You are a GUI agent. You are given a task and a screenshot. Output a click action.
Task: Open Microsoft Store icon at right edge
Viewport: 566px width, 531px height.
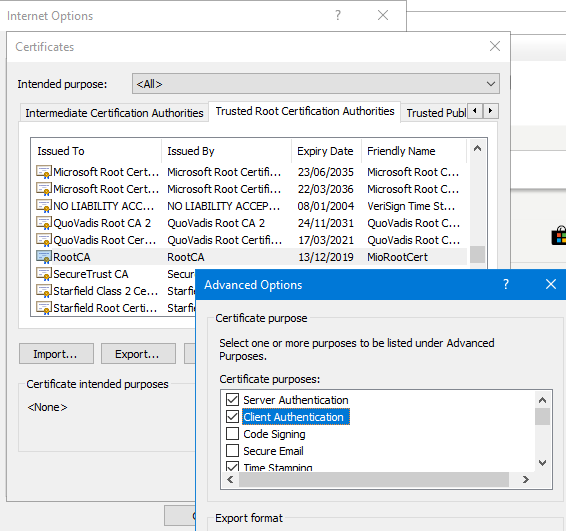[x=559, y=236]
